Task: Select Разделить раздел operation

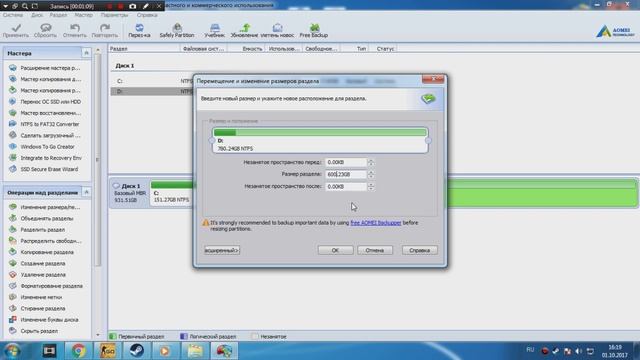Action: pos(37,229)
